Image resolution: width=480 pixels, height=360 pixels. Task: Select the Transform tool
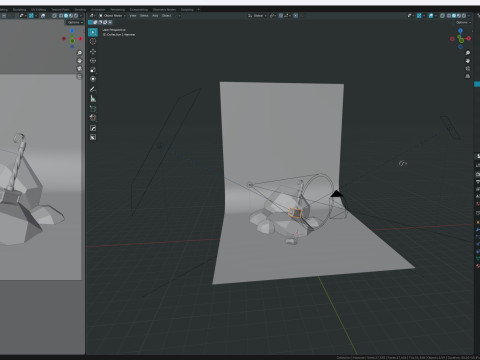93,79
